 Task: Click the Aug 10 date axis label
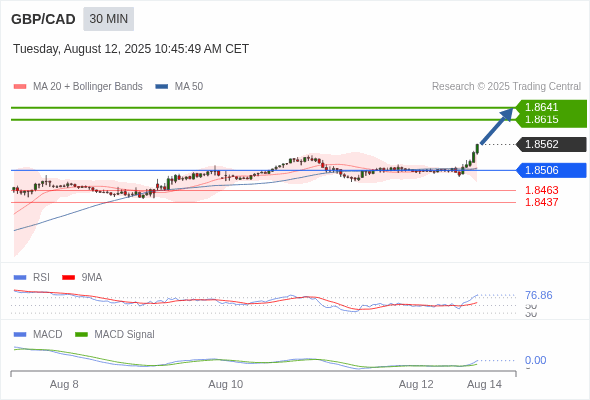click(x=225, y=384)
